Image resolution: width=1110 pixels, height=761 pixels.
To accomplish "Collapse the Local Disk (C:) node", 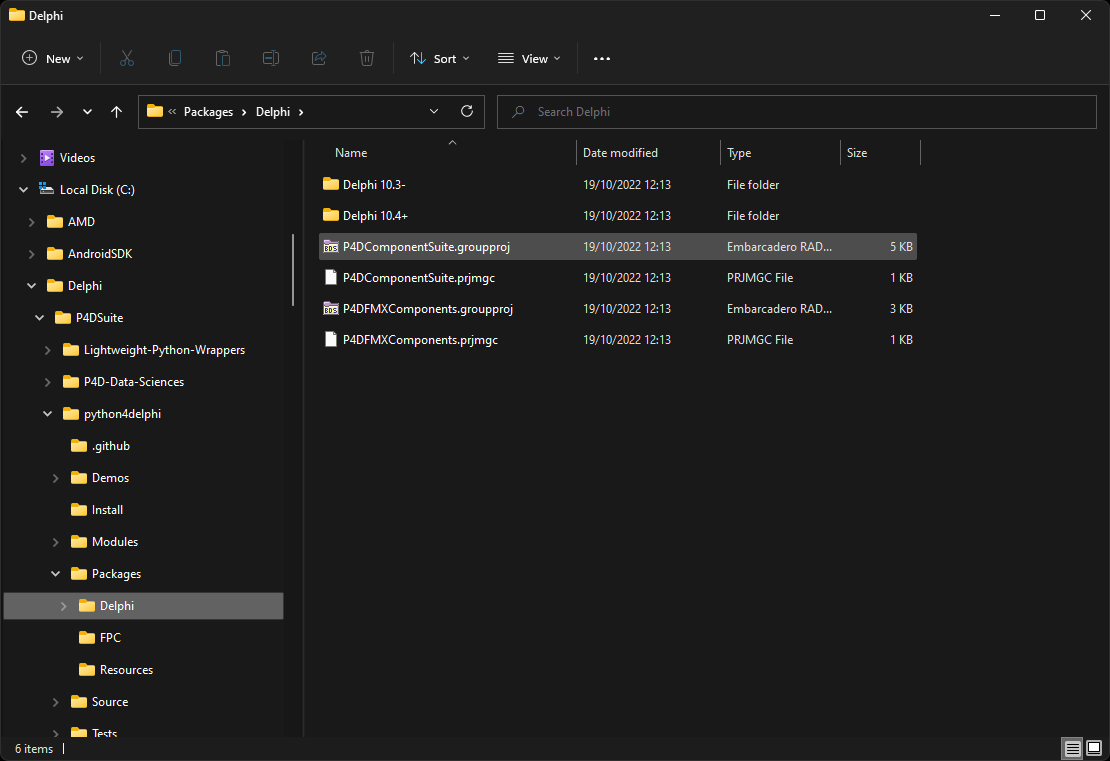I will point(23,190).
